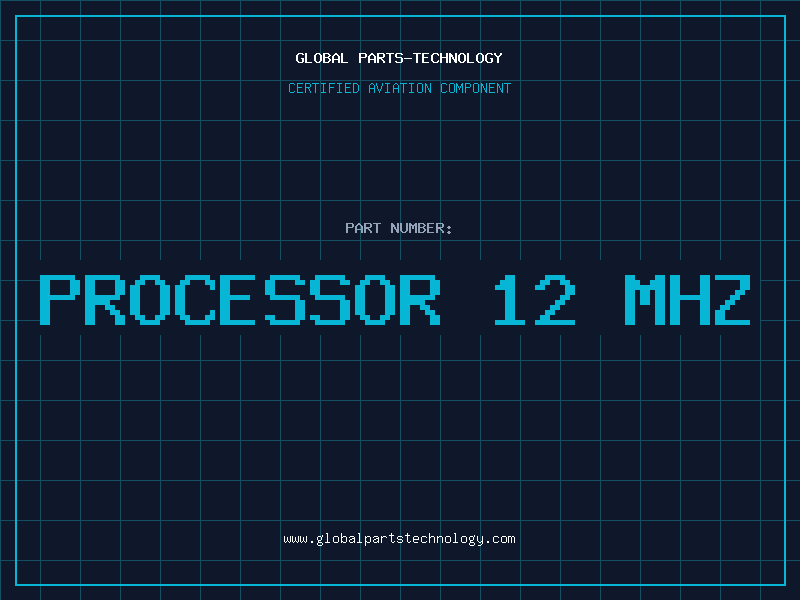This screenshot has width=800, height=600.
Task: Open the www.globalpartstechnology.com link
Action: 399,539
